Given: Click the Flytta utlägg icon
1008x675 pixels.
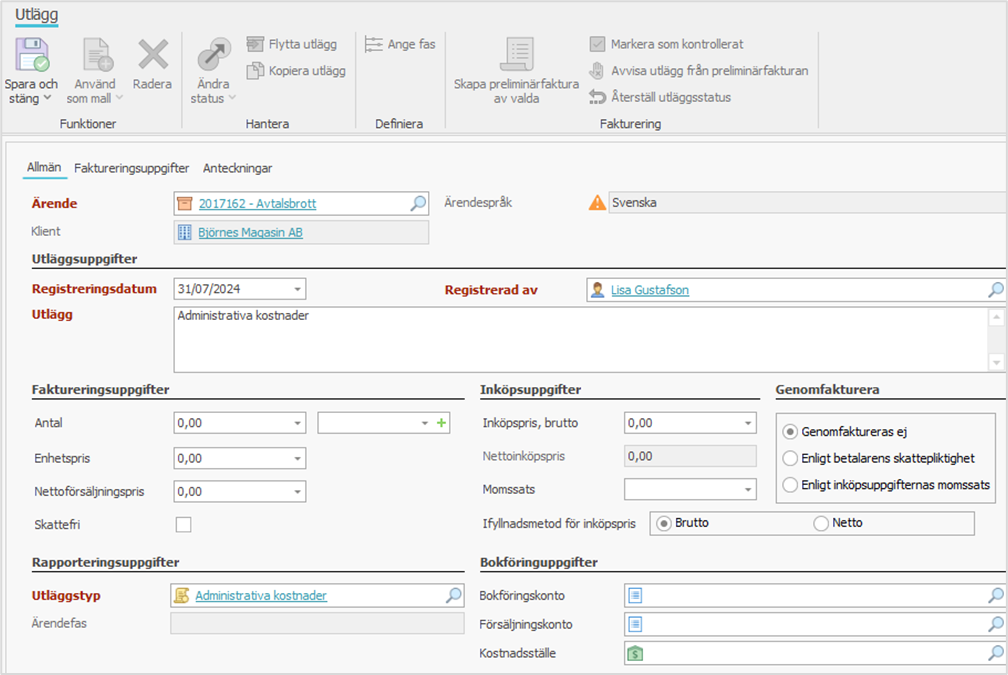Looking at the screenshot, I should pyautogui.click(x=255, y=44).
